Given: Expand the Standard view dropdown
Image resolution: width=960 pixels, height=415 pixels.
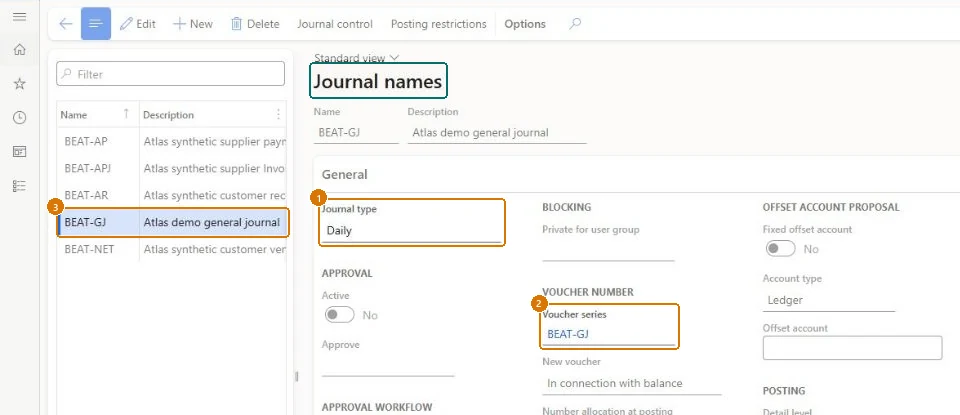Looking at the screenshot, I should 356,58.
